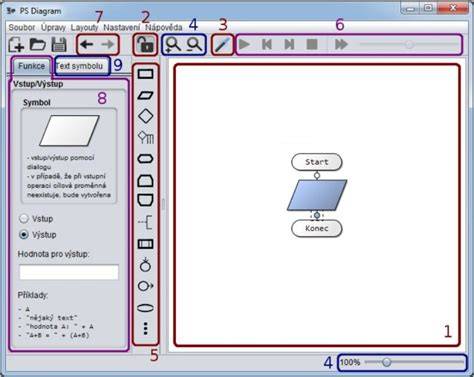Start the flowchart run with play
Viewport: 474px width, 377px height.
244,44
